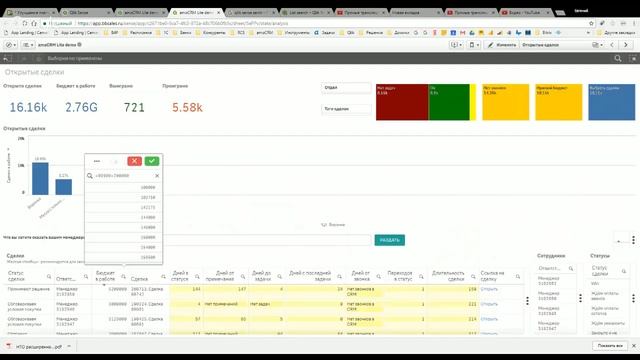
Task: Search the Статусы list magnifier
Action: point(624,271)
